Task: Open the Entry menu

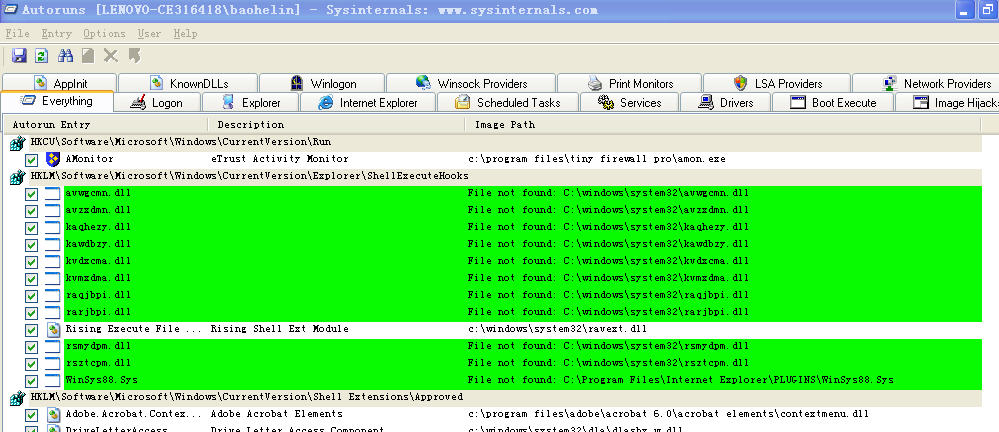Action: pos(56,34)
